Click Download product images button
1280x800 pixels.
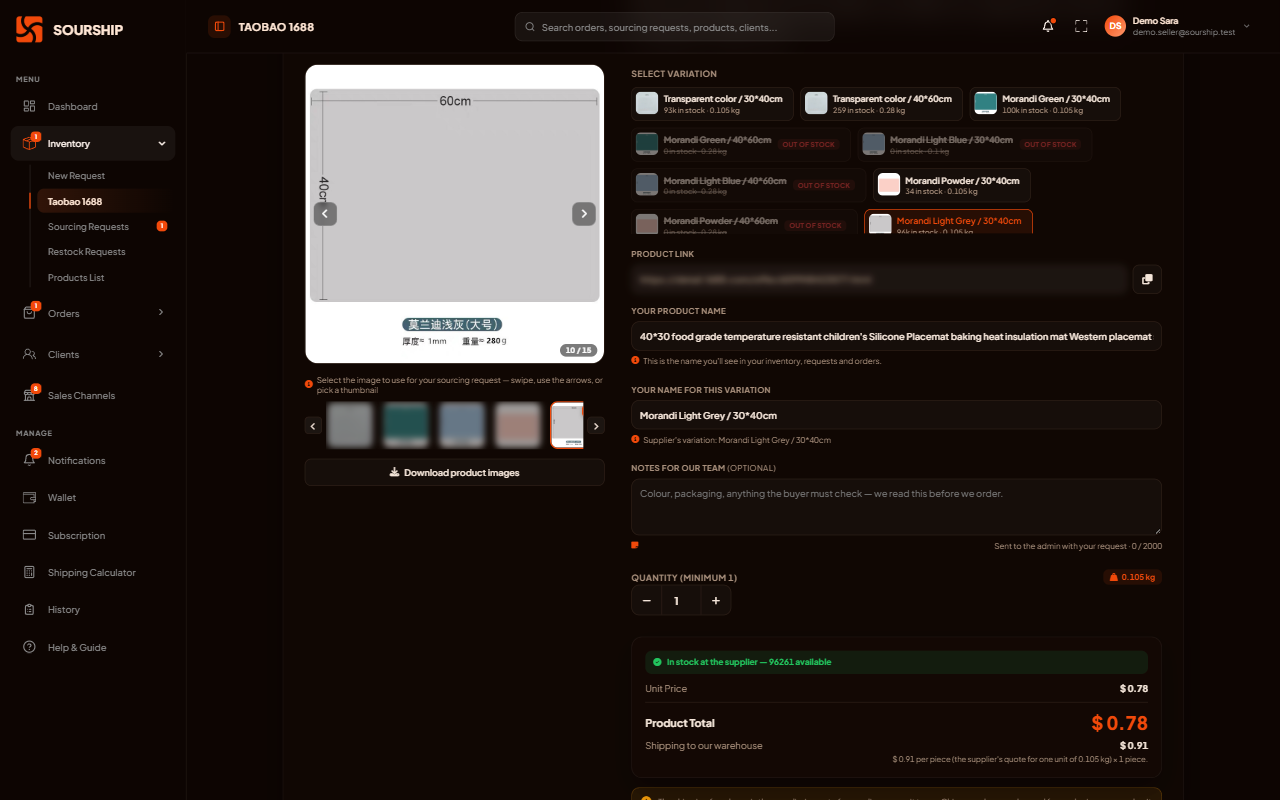click(x=455, y=472)
